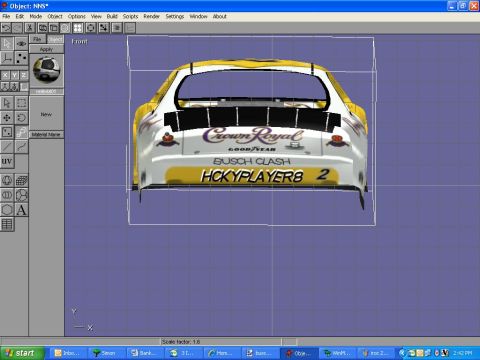
Task: Click the lines list toolbar icon
Action: 117,28
